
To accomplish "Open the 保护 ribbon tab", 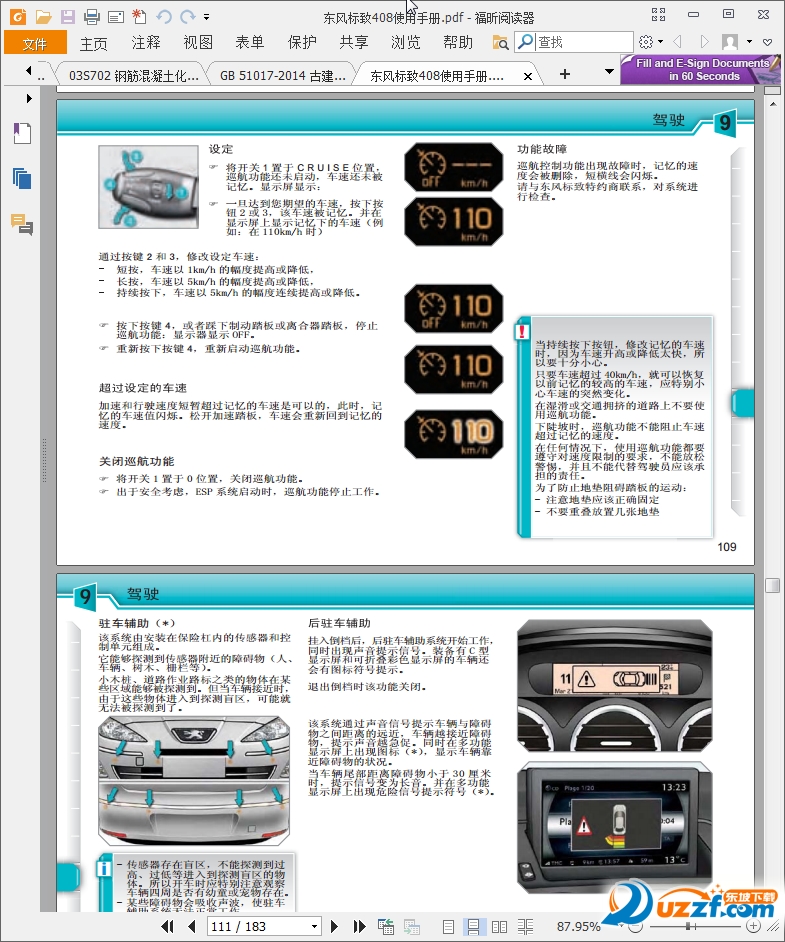I will click(302, 42).
